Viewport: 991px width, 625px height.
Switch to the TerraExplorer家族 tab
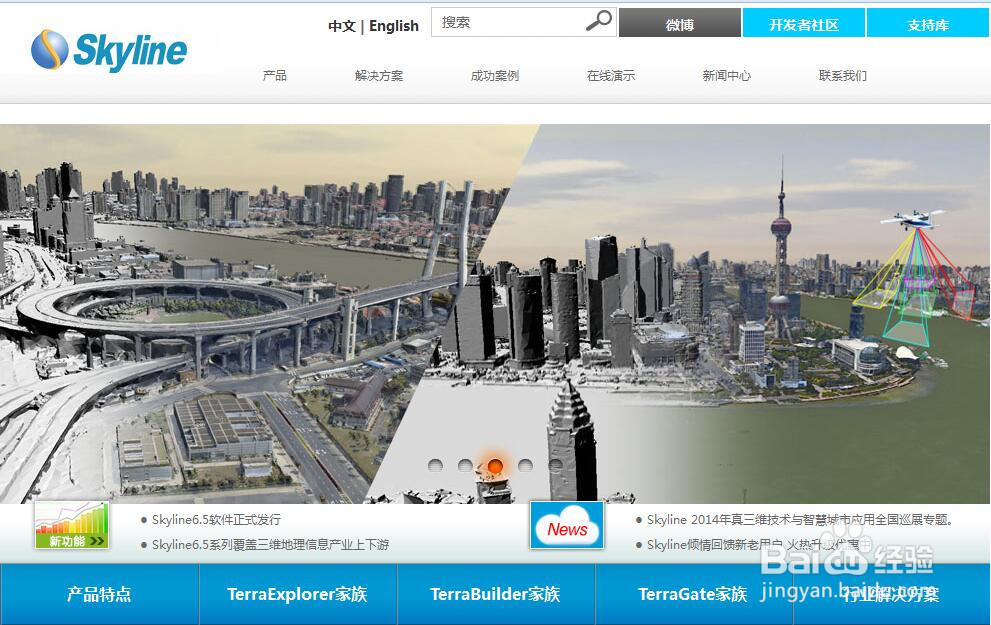(298, 594)
